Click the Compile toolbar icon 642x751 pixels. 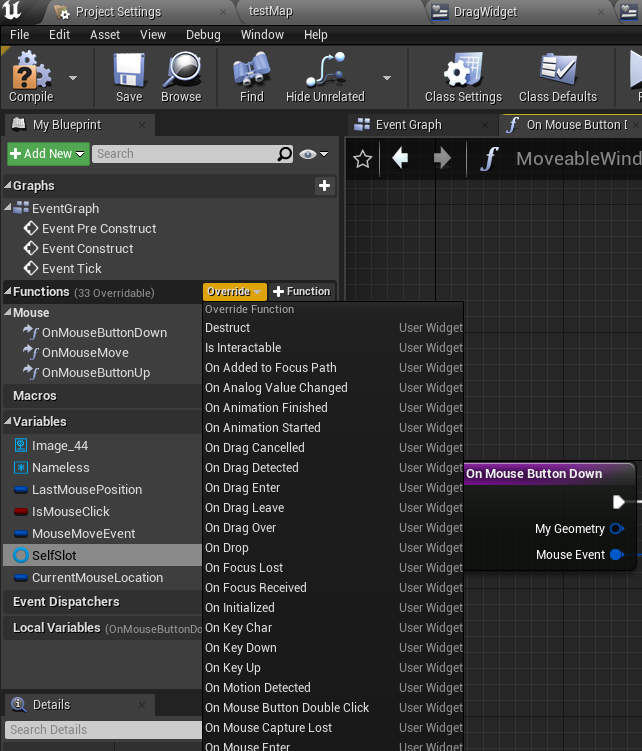click(31, 78)
